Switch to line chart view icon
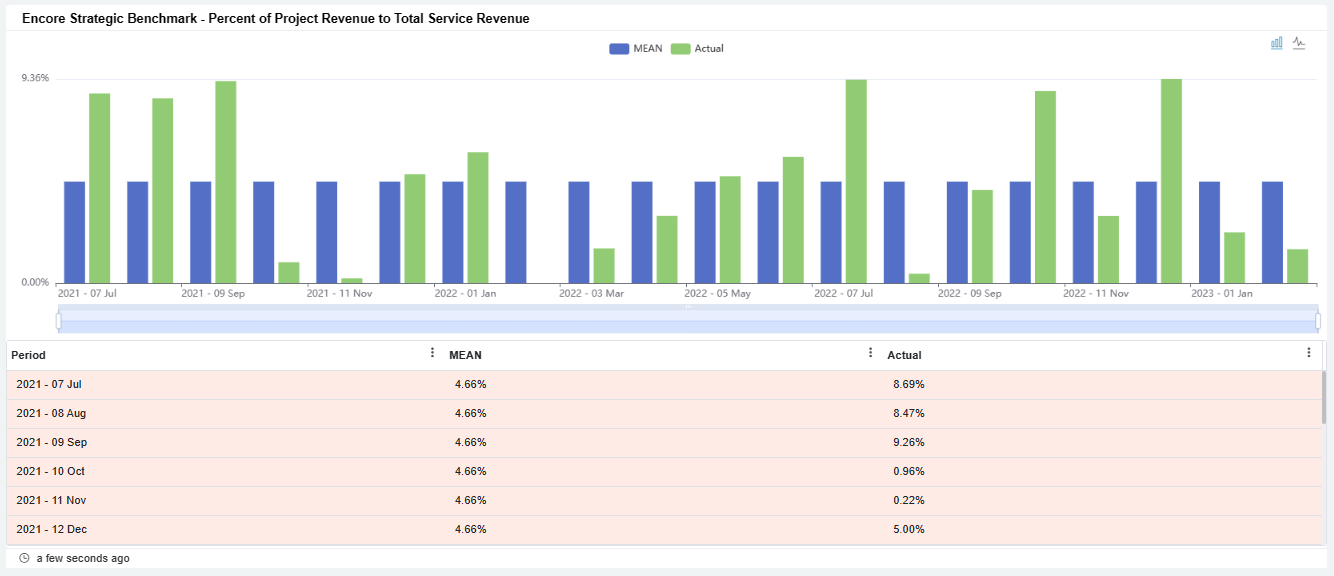Image resolution: width=1334 pixels, height=576 pixels. pos(1299,43)
